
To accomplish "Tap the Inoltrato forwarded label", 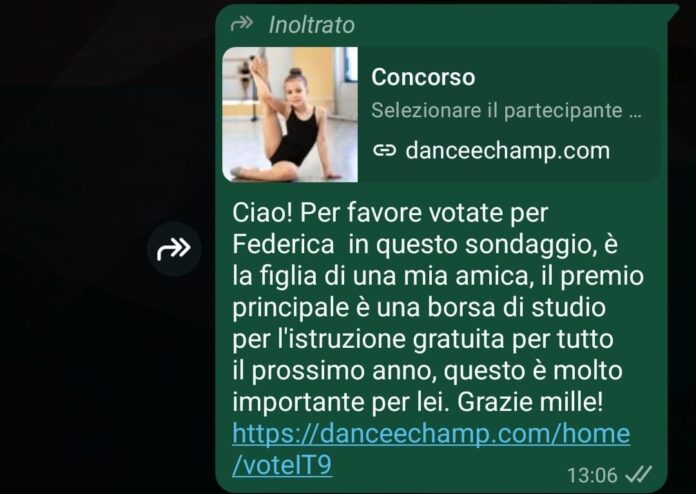I will [x=312, y=25].
